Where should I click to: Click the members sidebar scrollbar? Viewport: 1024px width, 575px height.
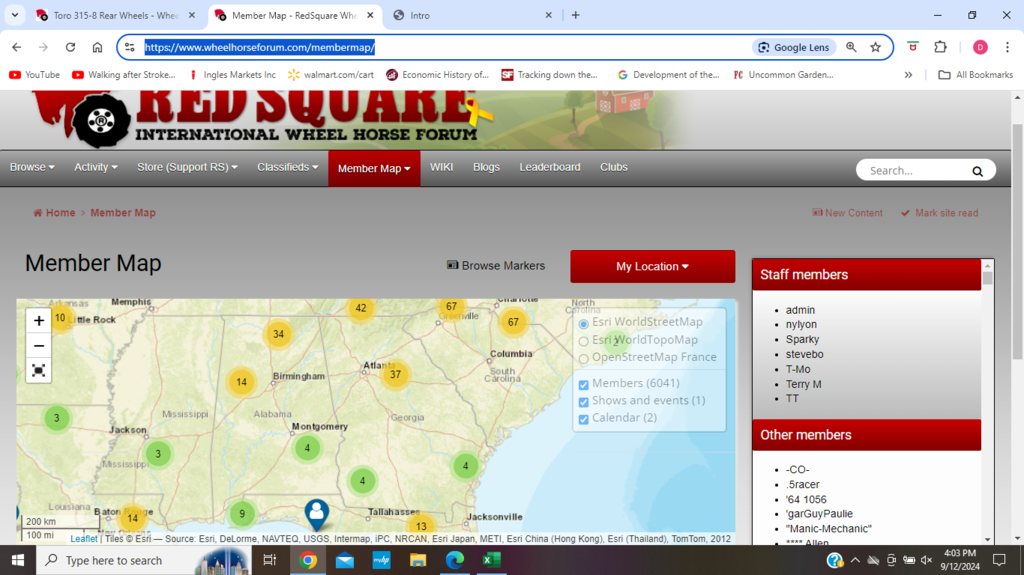click(987, 278)
